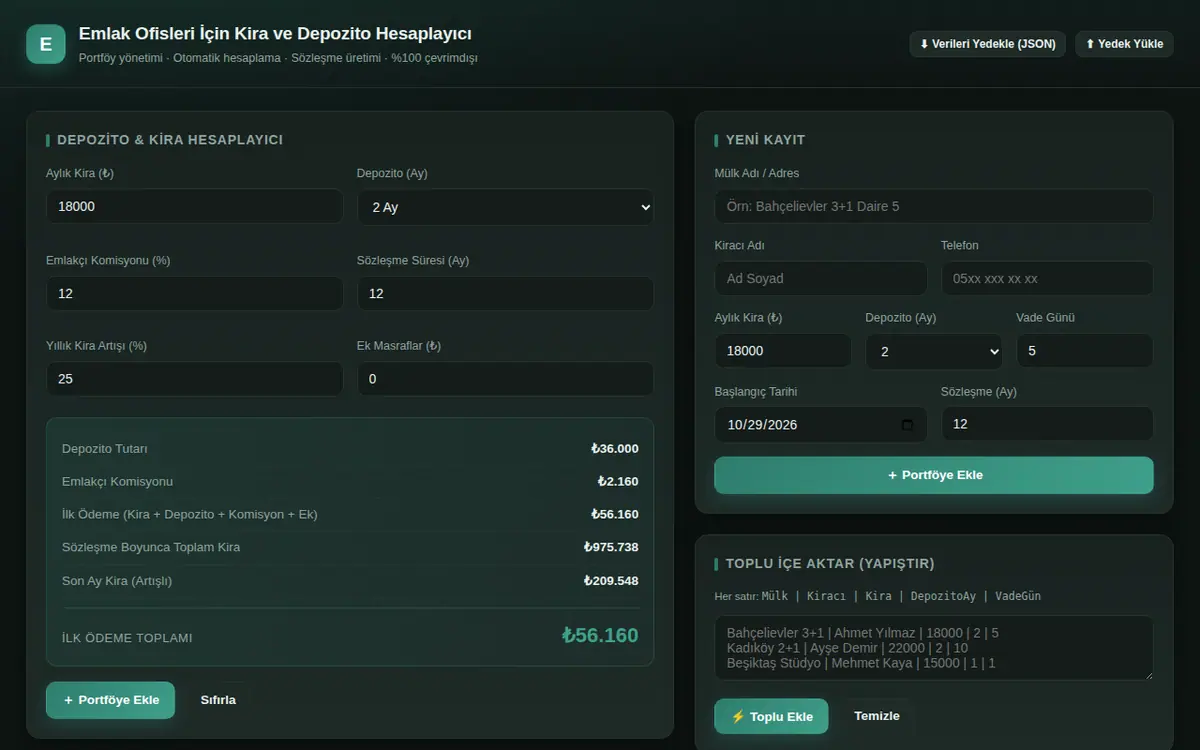The image size is (1200, 750).
Task: Focus the Başlangıç Tarihi date field
Action: 821,424
